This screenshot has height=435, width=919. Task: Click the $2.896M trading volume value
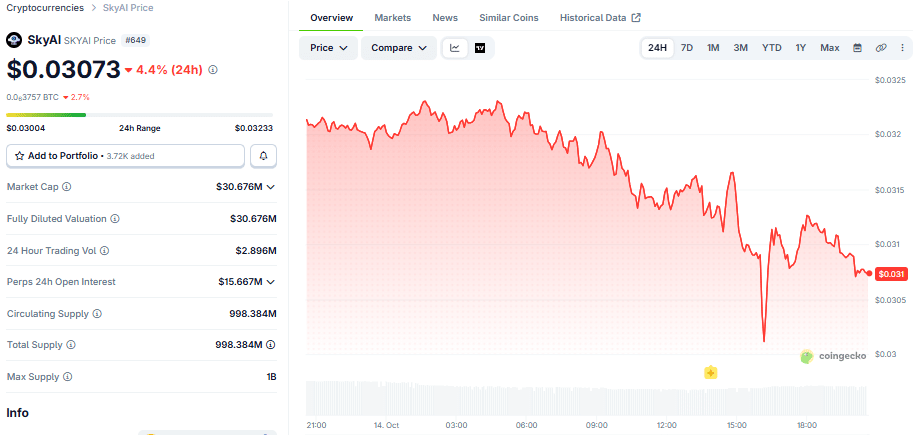(x=256, y=250)
